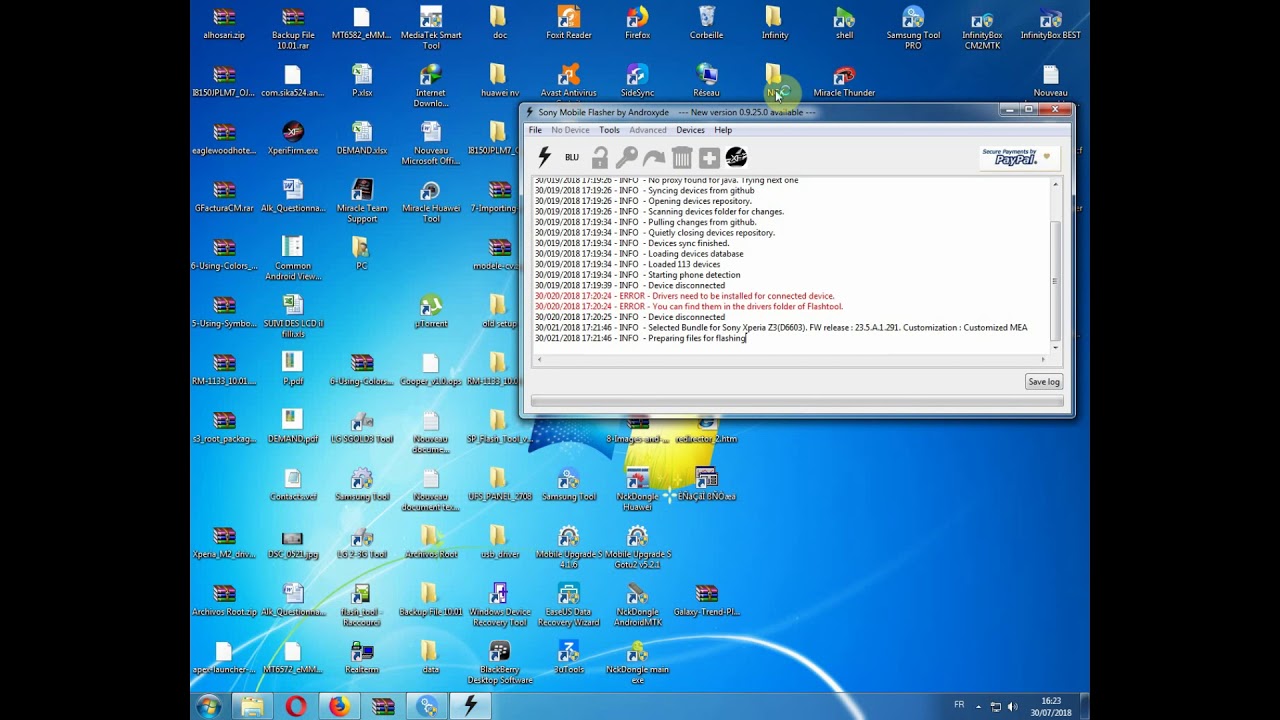Image resolution: width=1280 pixels, height=720 pixels.
Task: Select the Windows Device Recovery Tool icon
Action: coord(499,606)
